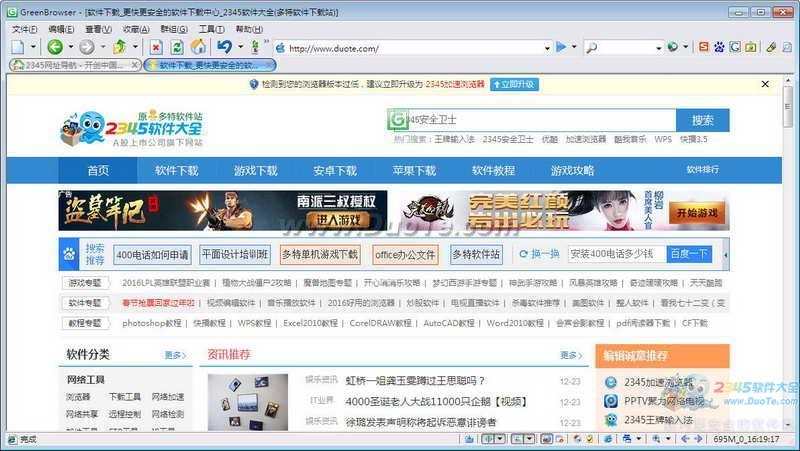Click the green Refresh page button
Viewport: 800px width, 451px height.
tap(177, 47)
